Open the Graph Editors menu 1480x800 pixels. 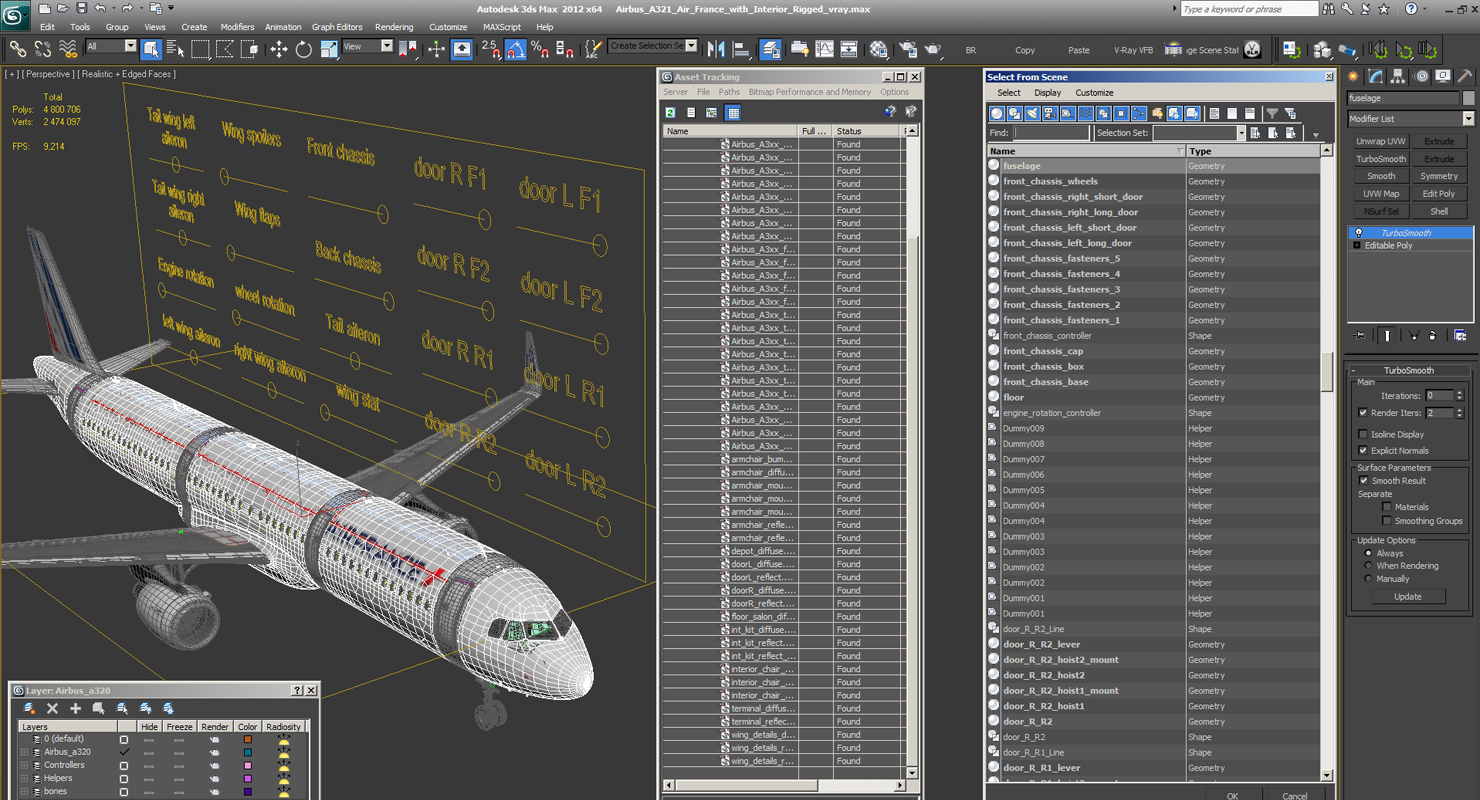click(337, 27)
